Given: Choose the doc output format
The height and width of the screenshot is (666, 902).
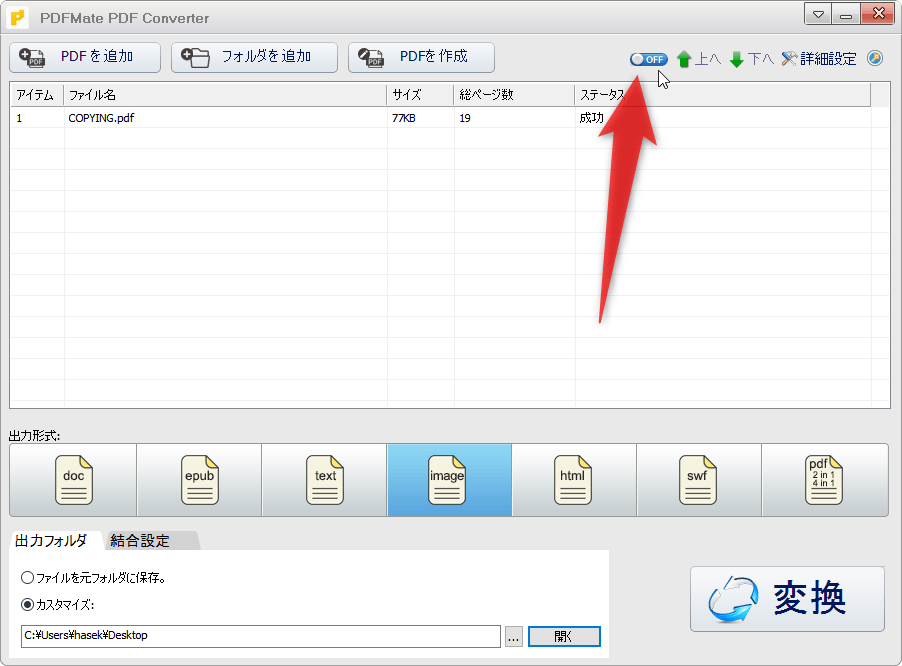Looking at the screenshot, I should coord(73,480).
